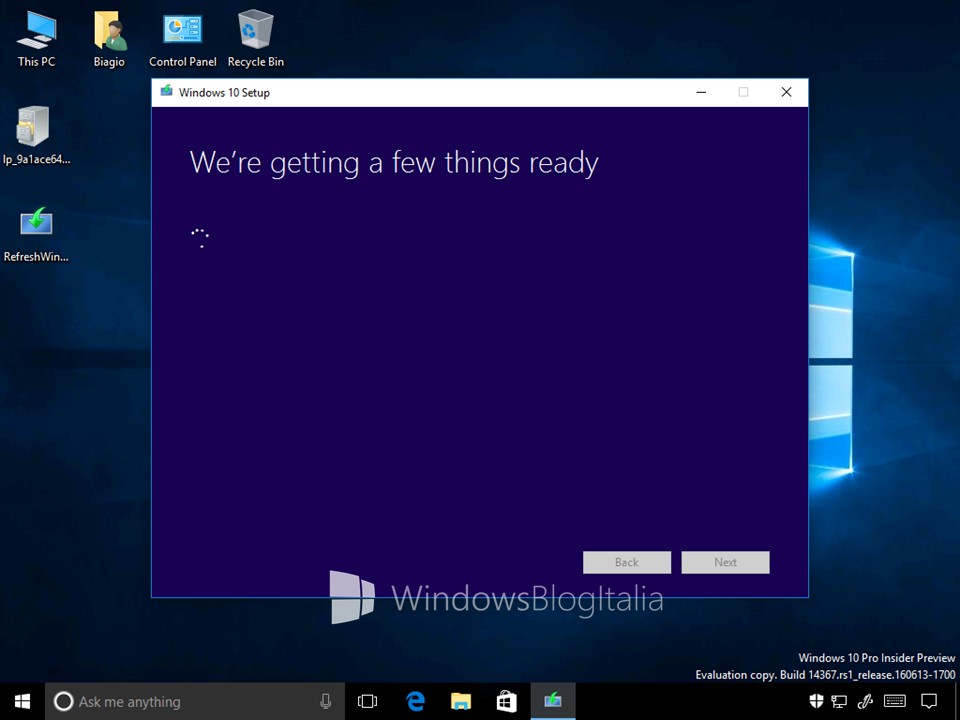Select the Biagio user folder icon
The image size is (960, 720).
(x=109, y=39)
